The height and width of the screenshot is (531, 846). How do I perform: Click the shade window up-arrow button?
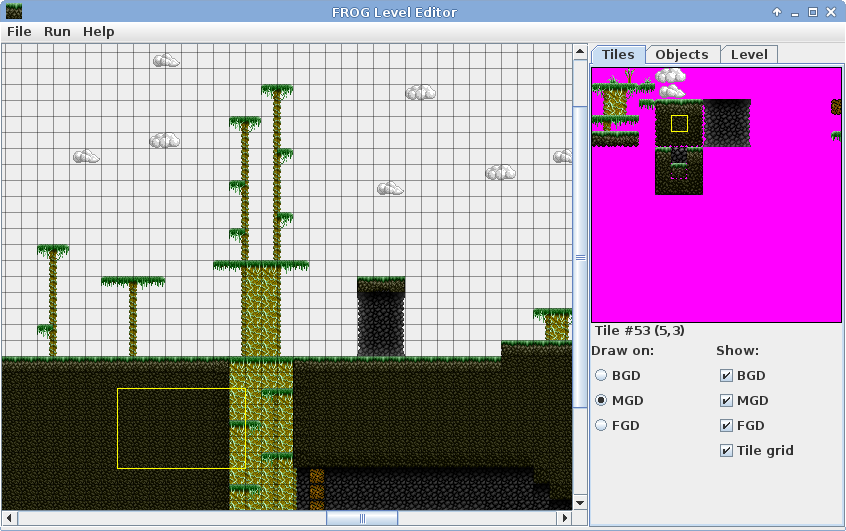click(776, 12)
